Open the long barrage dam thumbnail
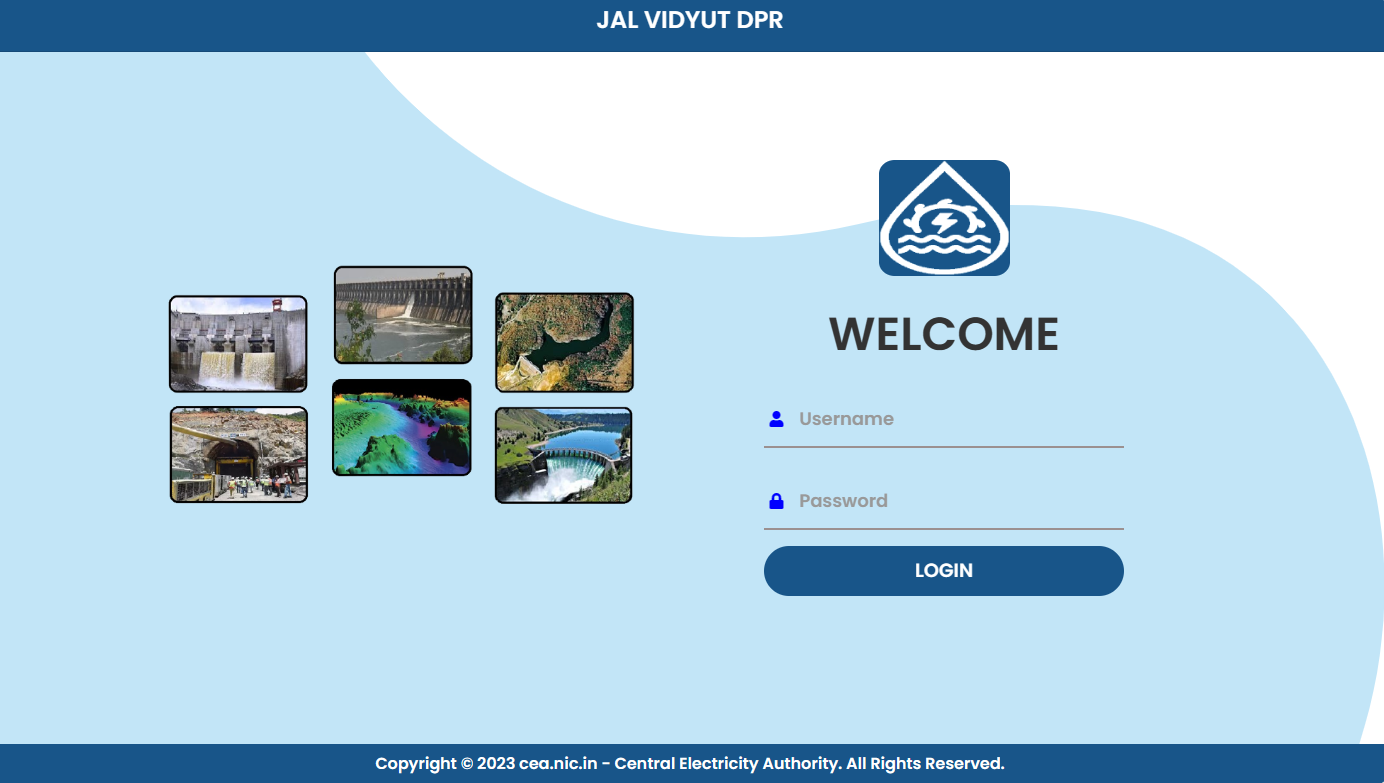This screenshot has height=783, width=1384. pyautogui.click(x=403, y=315)
